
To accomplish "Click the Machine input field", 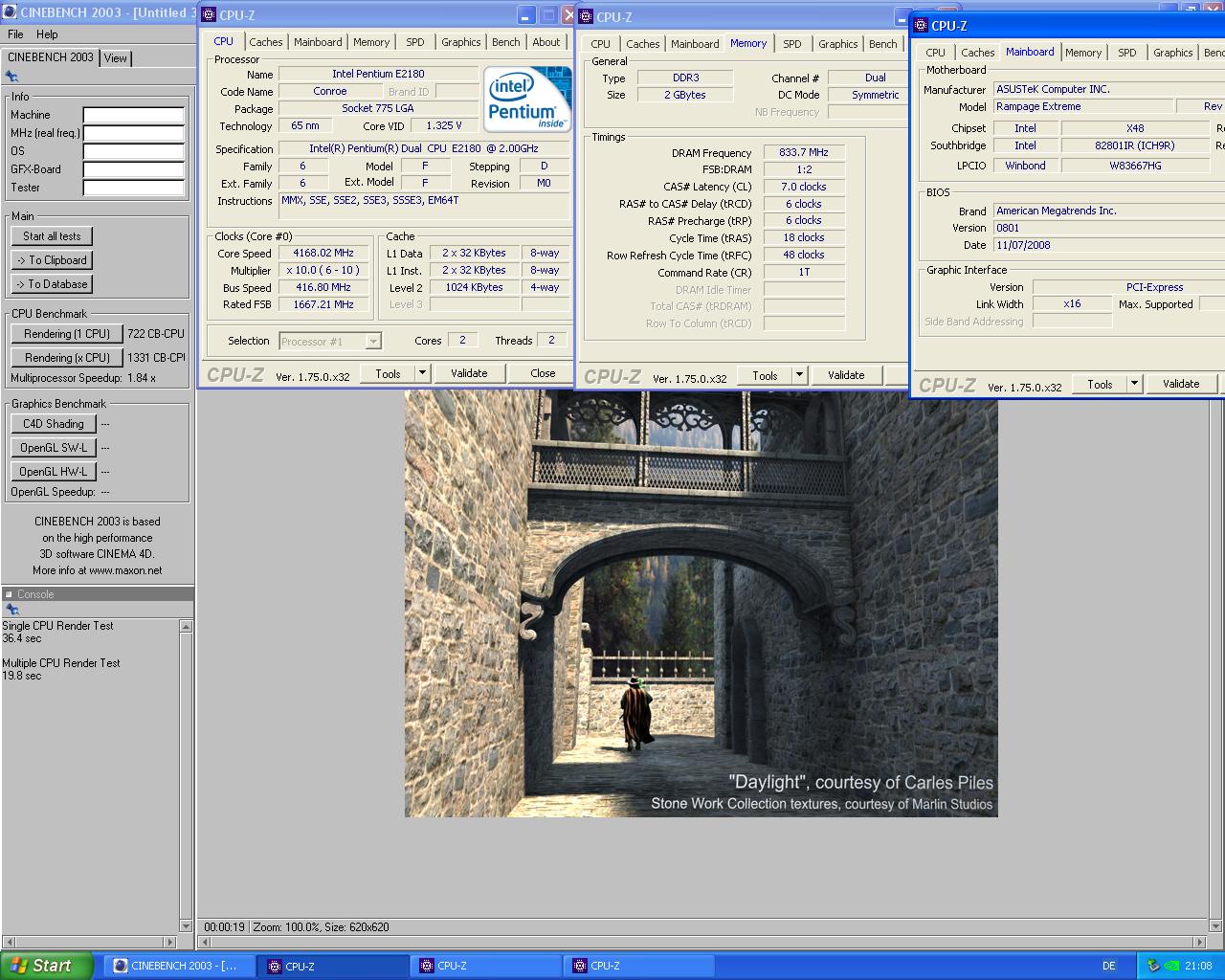I will (x=134, y=115).
